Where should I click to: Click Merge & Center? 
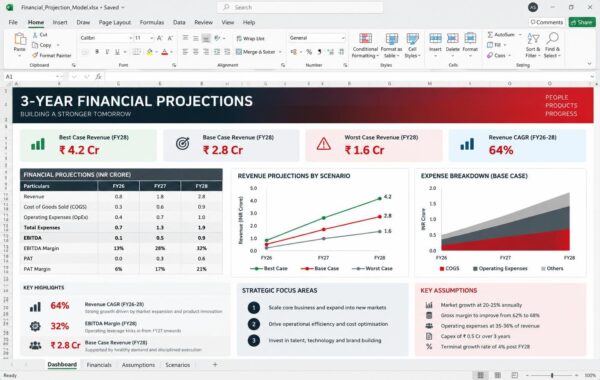[256, 52]
